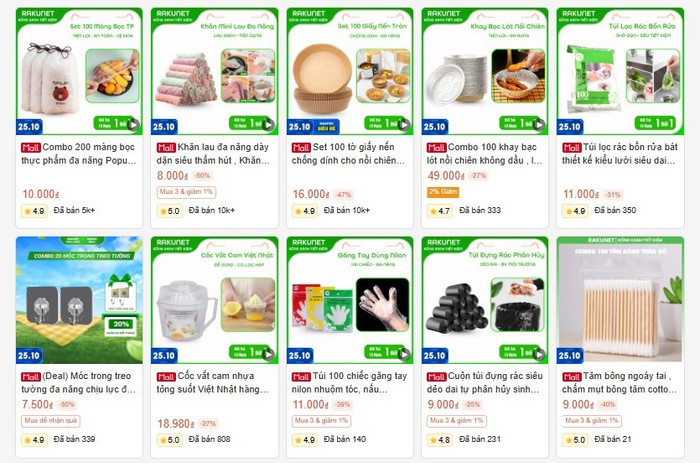Open Tăm bông ngoáy tai product image
Image resolution: width=700 pixels, height=463 pixels.
(620, 300)
